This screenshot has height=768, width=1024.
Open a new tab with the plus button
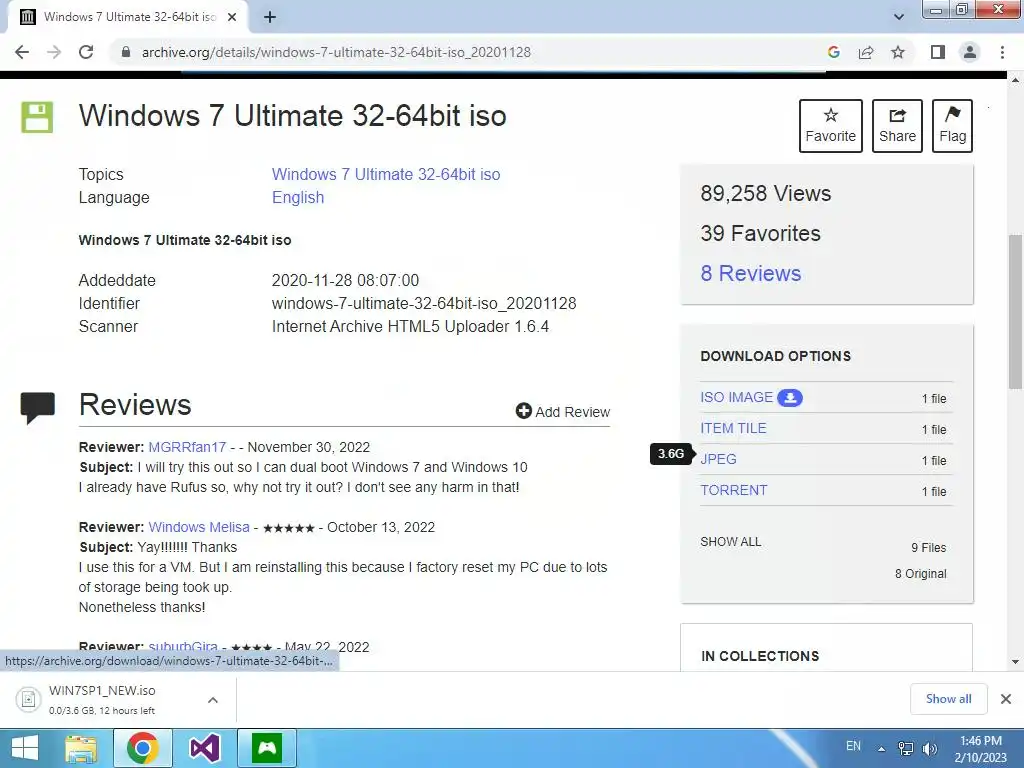270,17
